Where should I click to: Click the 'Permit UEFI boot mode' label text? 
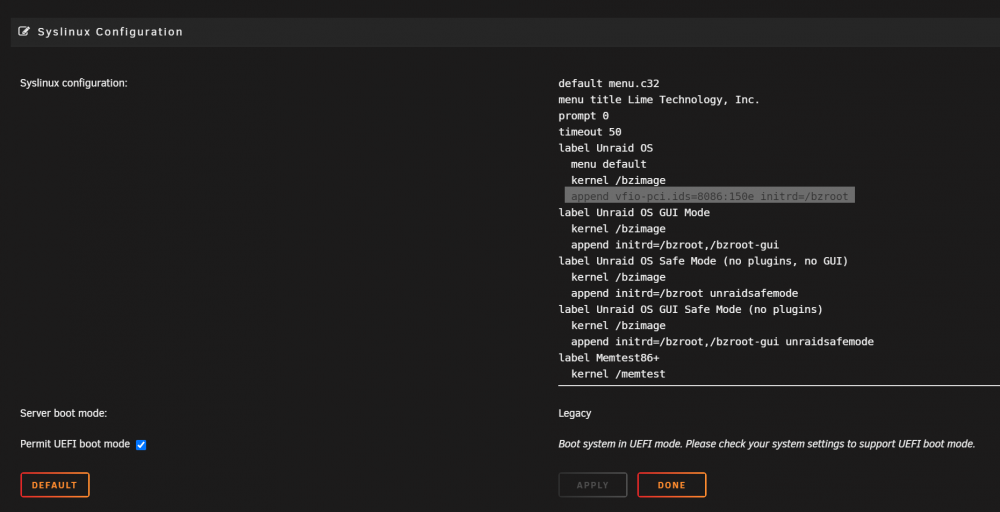point(75,444)
